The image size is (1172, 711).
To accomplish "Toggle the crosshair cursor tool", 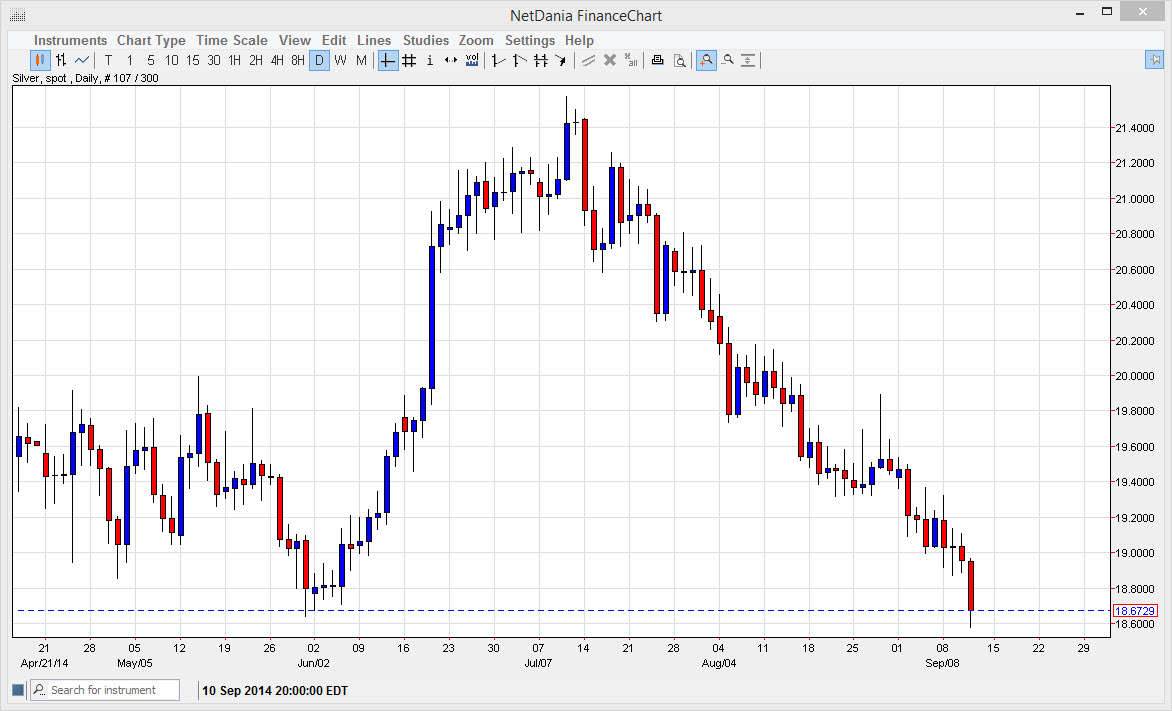I will click(x=388, y=61).
